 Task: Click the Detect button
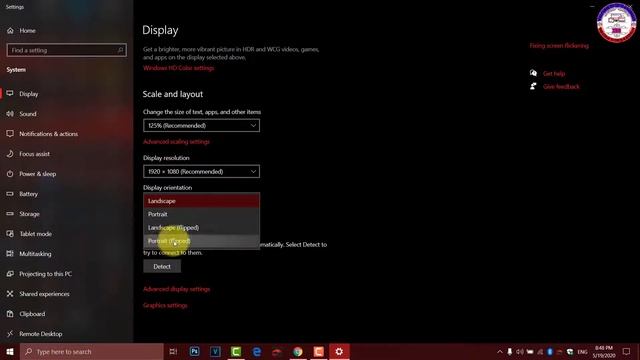coord(162,267)
